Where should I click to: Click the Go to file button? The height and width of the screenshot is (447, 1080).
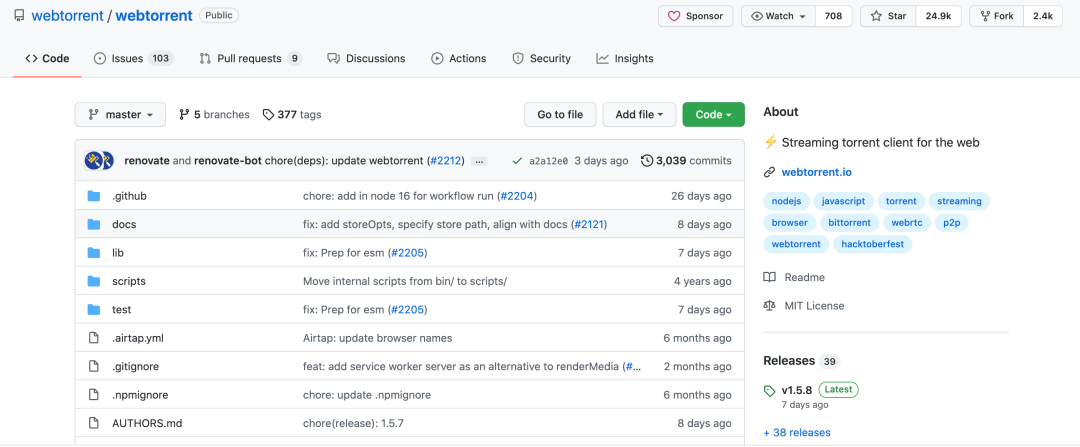560,114
